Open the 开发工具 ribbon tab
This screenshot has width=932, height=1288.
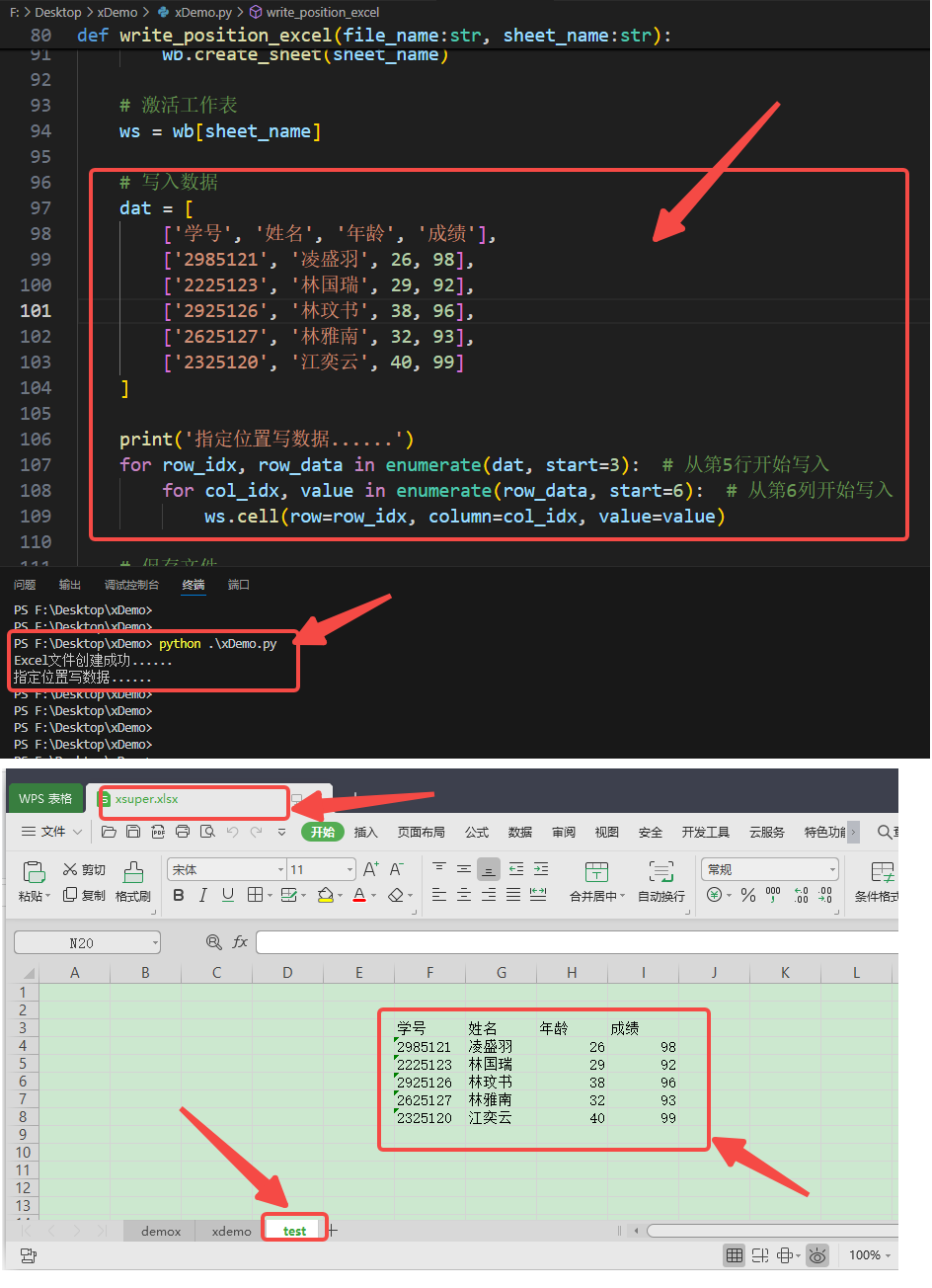[x=706, y=832]
